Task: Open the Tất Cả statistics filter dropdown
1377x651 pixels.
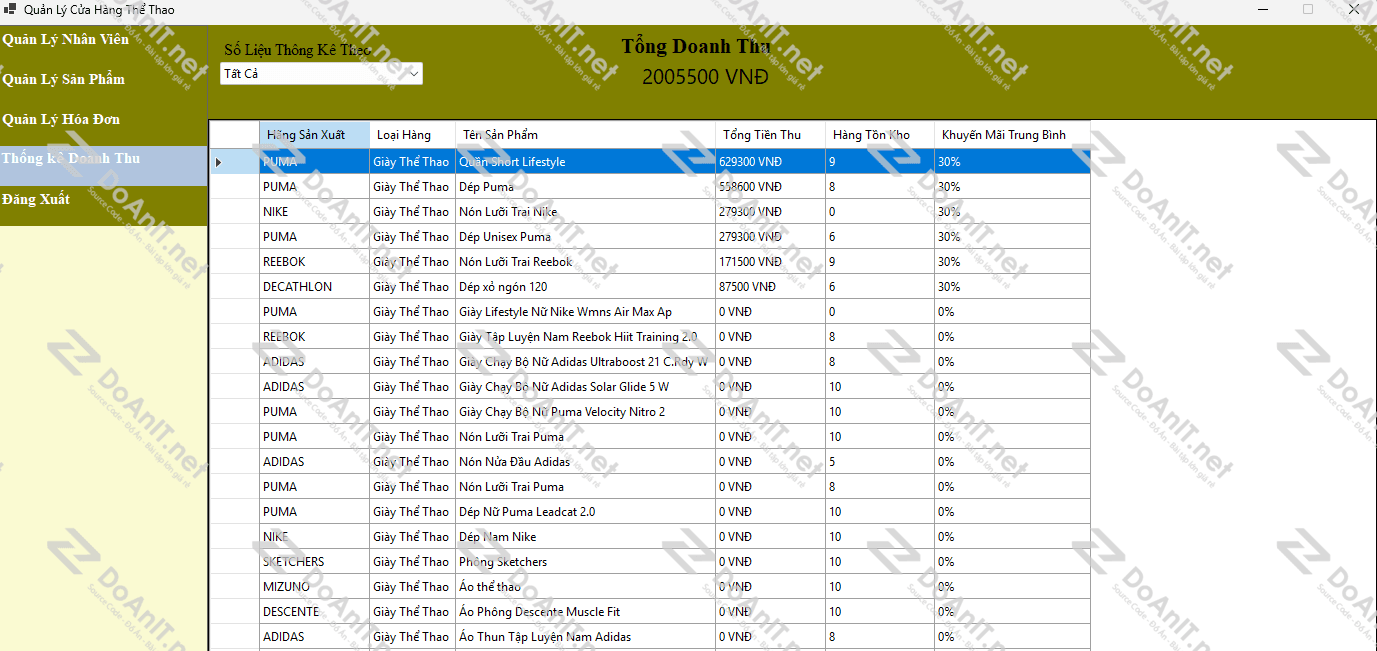Action: (x=321, y=74)
